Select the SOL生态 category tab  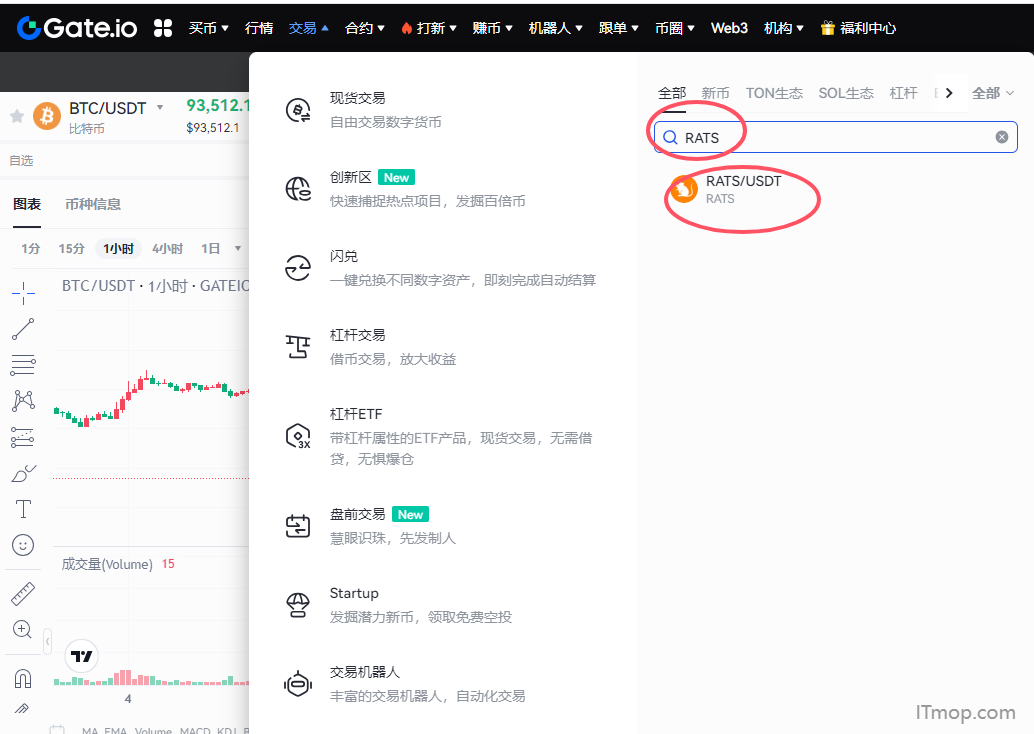tap(845, 93)
